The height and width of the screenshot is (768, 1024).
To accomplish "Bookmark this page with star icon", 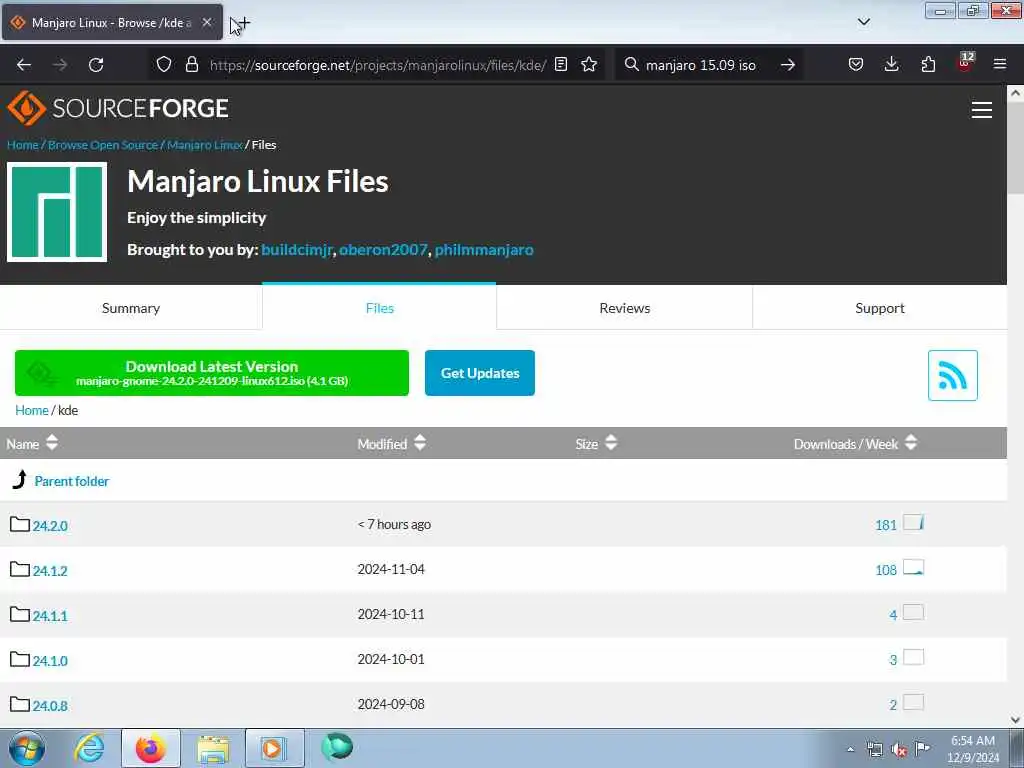I will point(589,64).
